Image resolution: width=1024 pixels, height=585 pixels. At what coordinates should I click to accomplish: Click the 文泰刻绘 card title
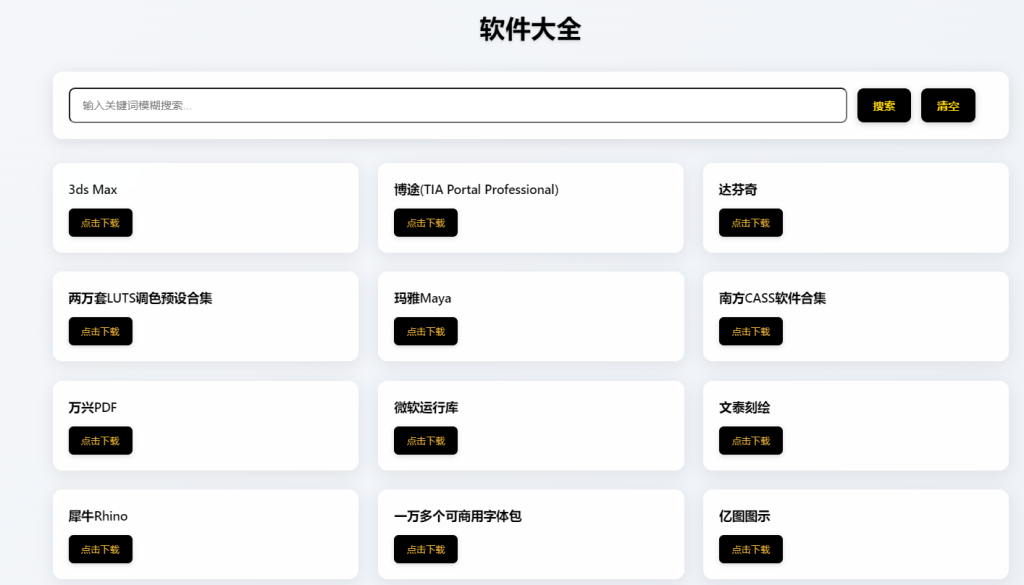(744, 407)
